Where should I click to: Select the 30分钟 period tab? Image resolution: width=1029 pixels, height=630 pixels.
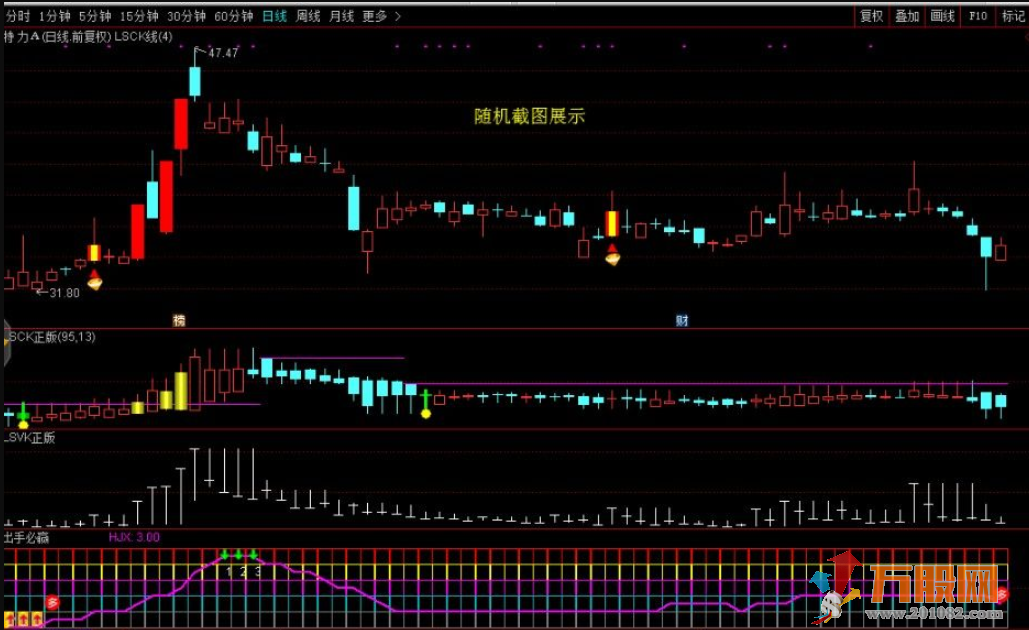coord(186,16)
